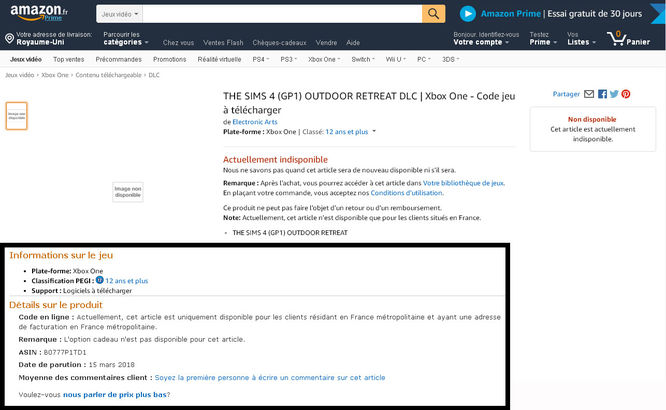Share the product on Pinterest
666x410 pixels.
[626, 94]
